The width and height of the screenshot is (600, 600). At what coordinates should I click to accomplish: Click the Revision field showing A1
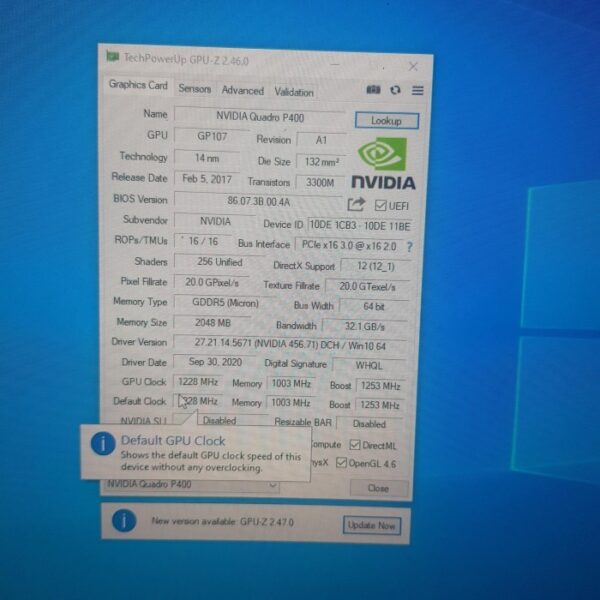click(321, 140)
